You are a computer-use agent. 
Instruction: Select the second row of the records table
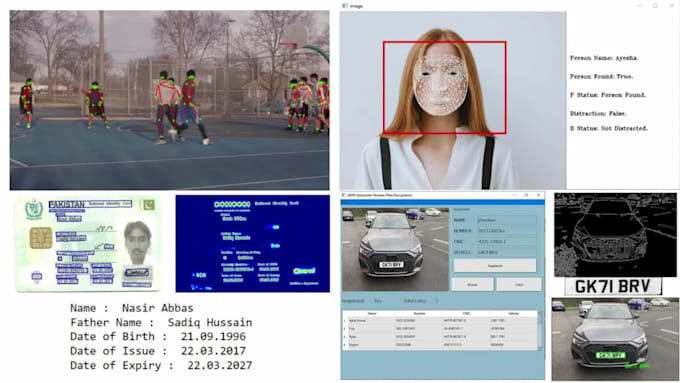click(x=440, y=329)
